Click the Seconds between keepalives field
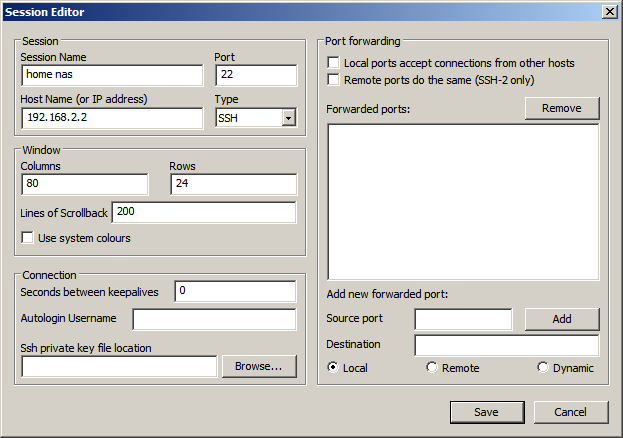 pos(235,291)
